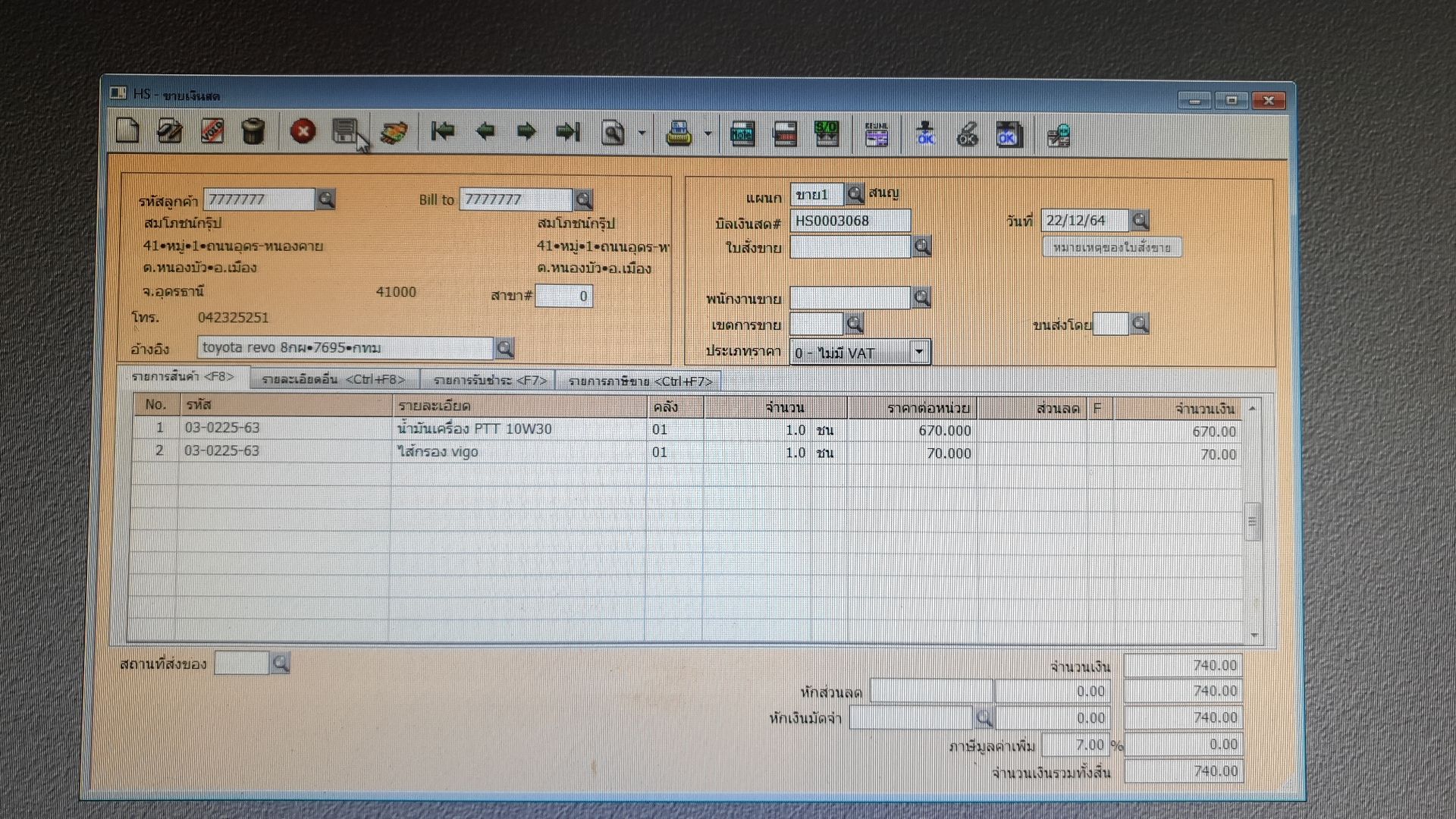Click the edit document icon
This screenshot has width=1456, height=819.
click(x=169, y=131)
